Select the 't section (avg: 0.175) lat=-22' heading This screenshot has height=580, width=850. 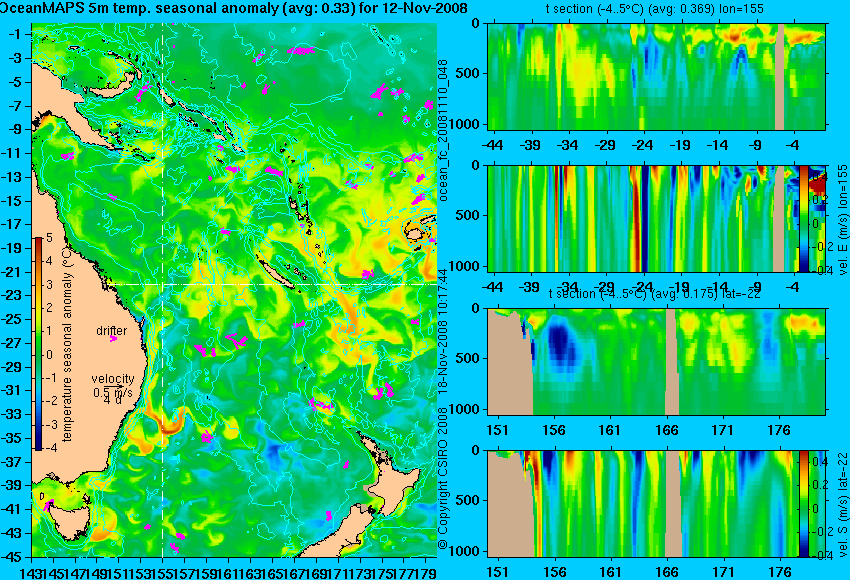click(654, 293)
